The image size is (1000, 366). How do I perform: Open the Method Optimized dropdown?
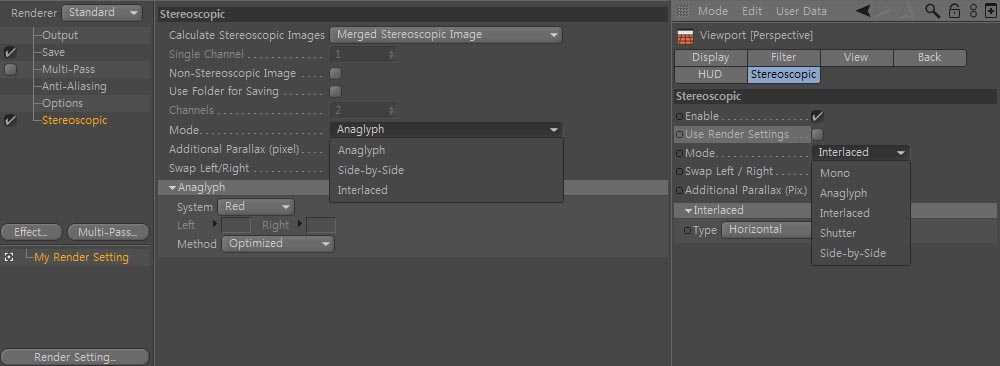[x=278, y=244]
